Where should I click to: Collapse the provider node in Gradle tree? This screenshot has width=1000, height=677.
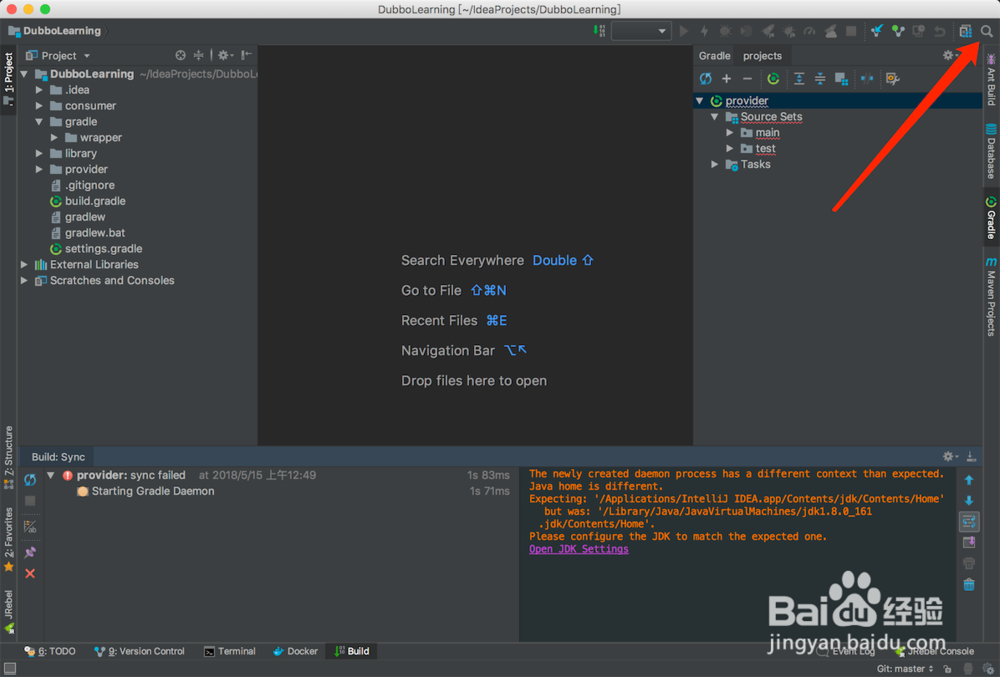(700, 101)
